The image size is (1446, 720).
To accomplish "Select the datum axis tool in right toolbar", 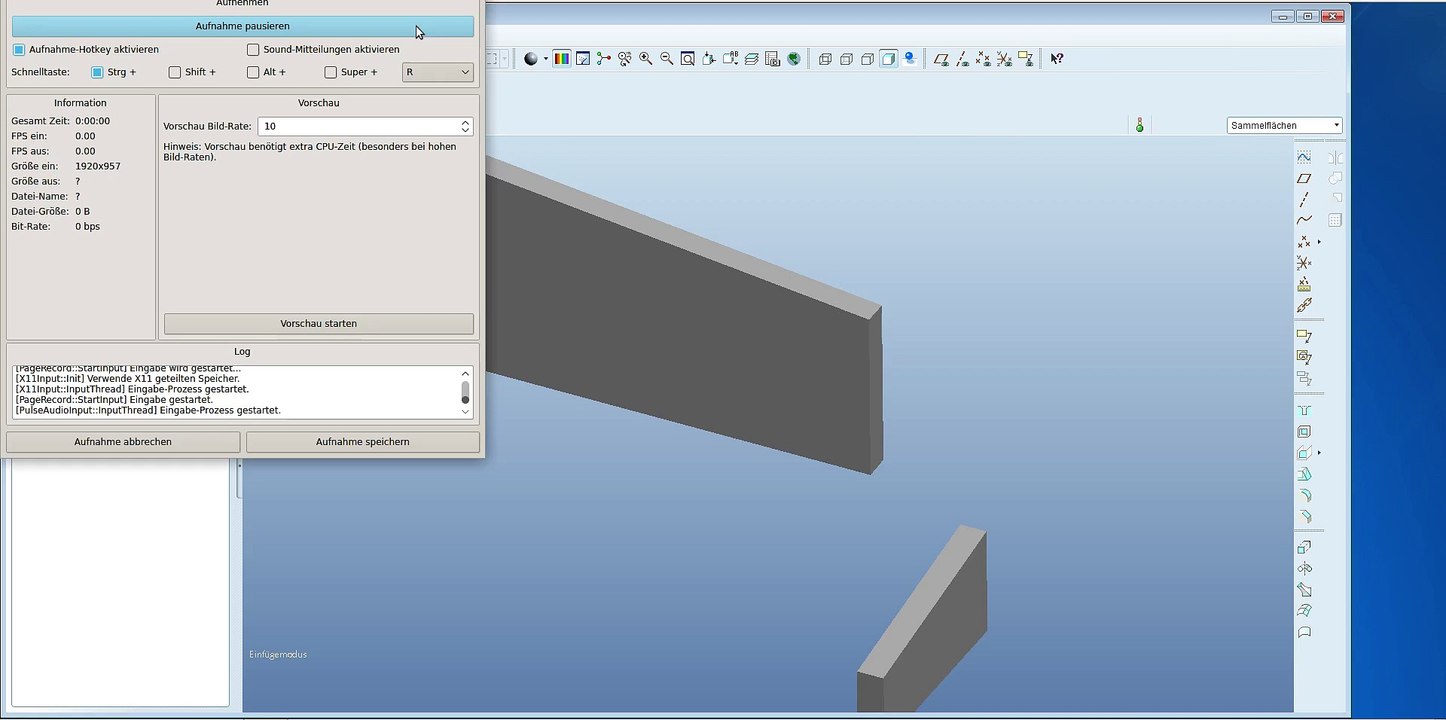I will point(1304,200).
